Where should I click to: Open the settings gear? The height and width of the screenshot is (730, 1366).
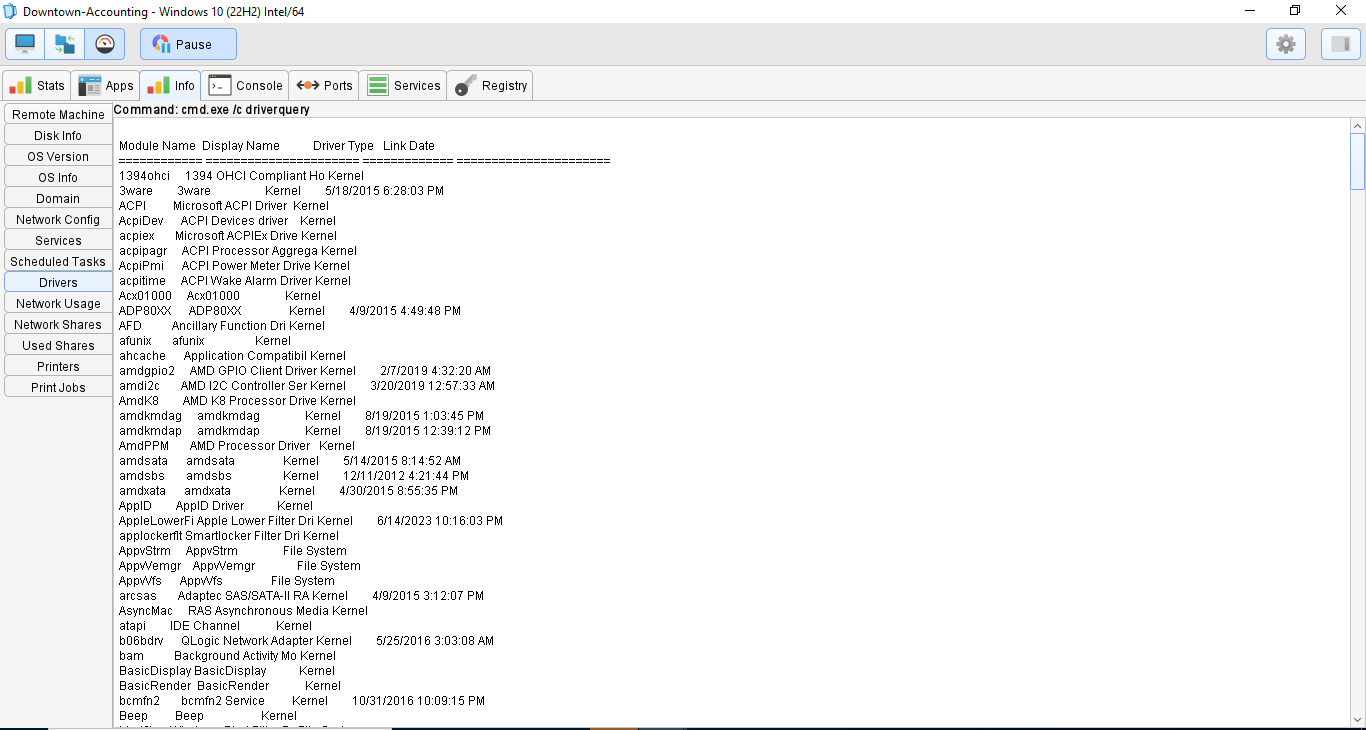[1285, 44]
